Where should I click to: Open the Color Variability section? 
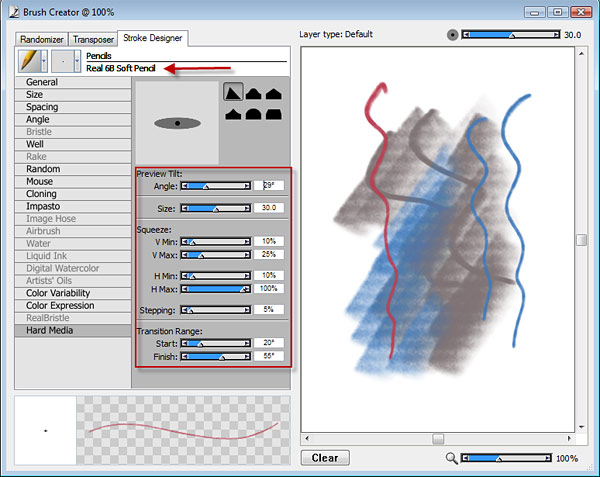(x=73, y=293)
